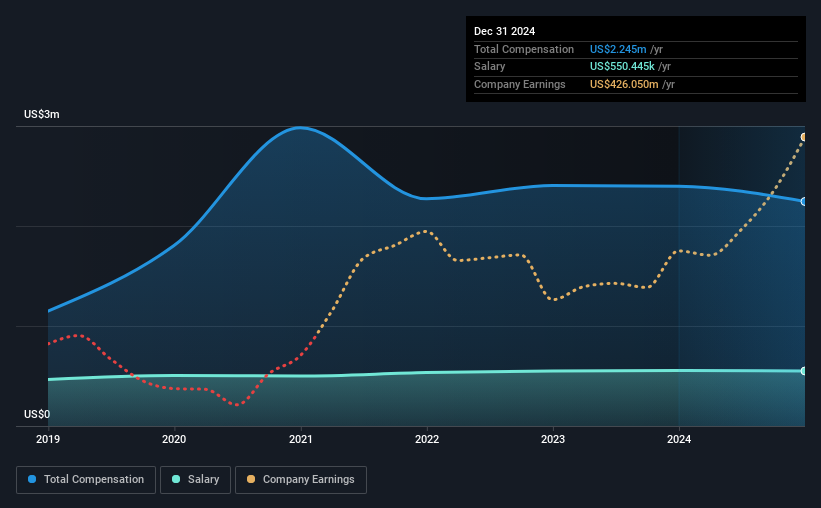
Task: Click the Salary tooltip row label
Action: click(490, 67)
